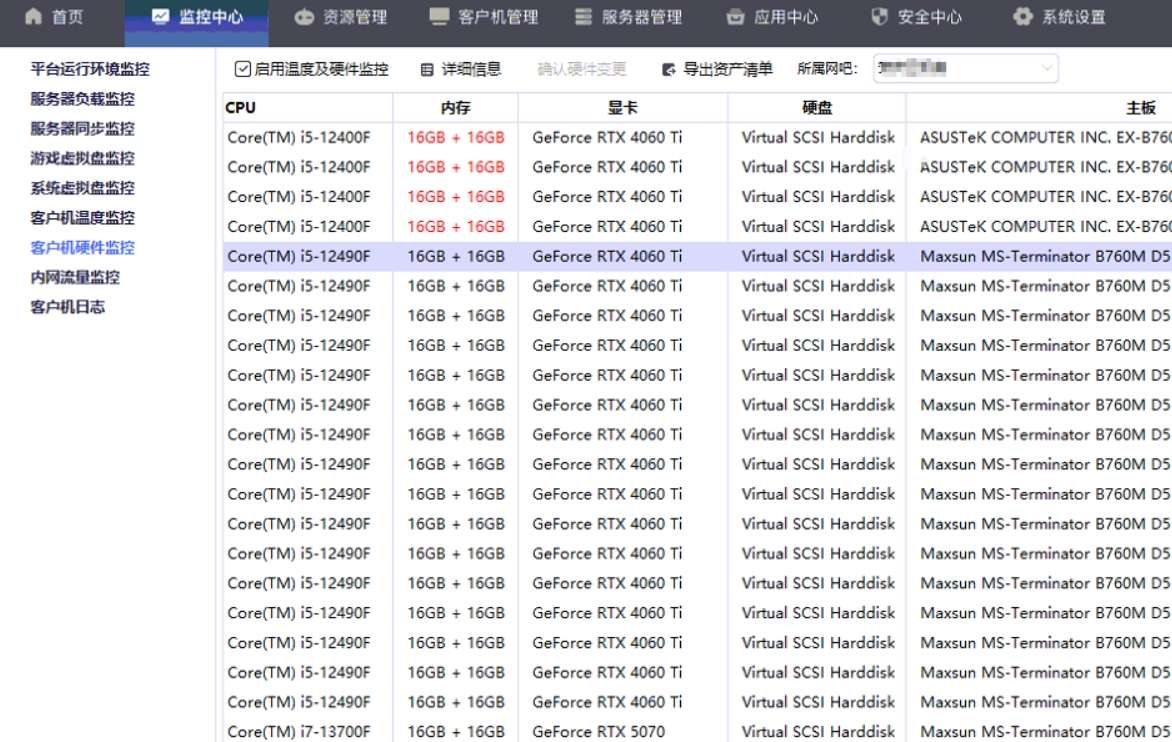Click 导出资产清单 button
The height and width of the screenshot is (742, 1172).
717,69
